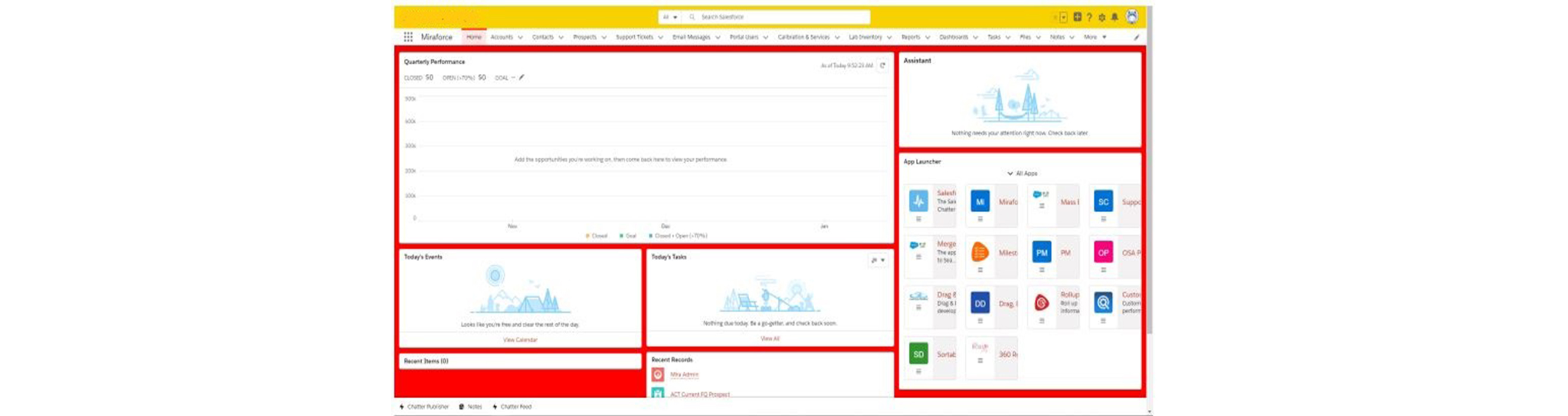Viewport: 1568px width, 416px height.
Task: Refresh the Quarterly Performance chart
Action: click(x=882, y=65)
